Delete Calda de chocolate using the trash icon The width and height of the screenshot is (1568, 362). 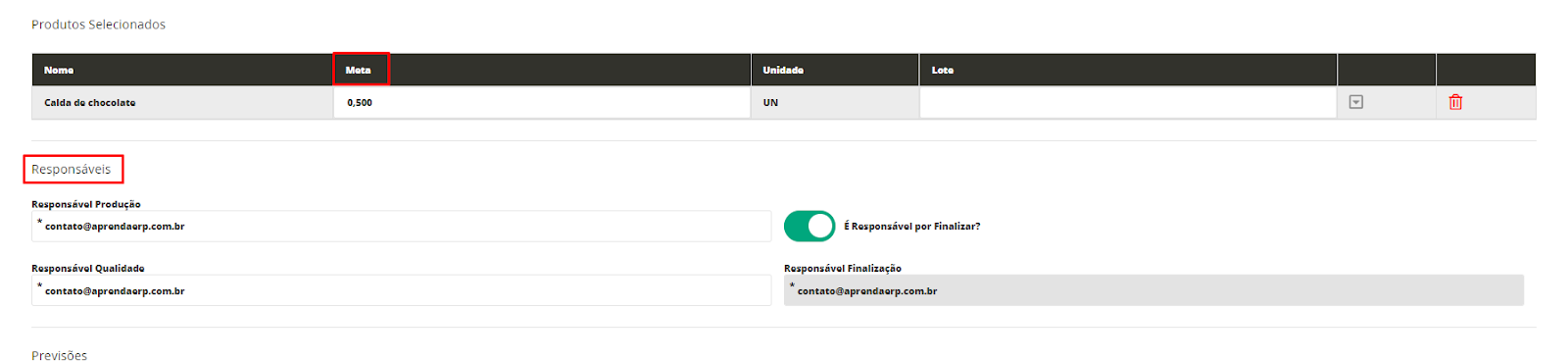[1455, 102]
